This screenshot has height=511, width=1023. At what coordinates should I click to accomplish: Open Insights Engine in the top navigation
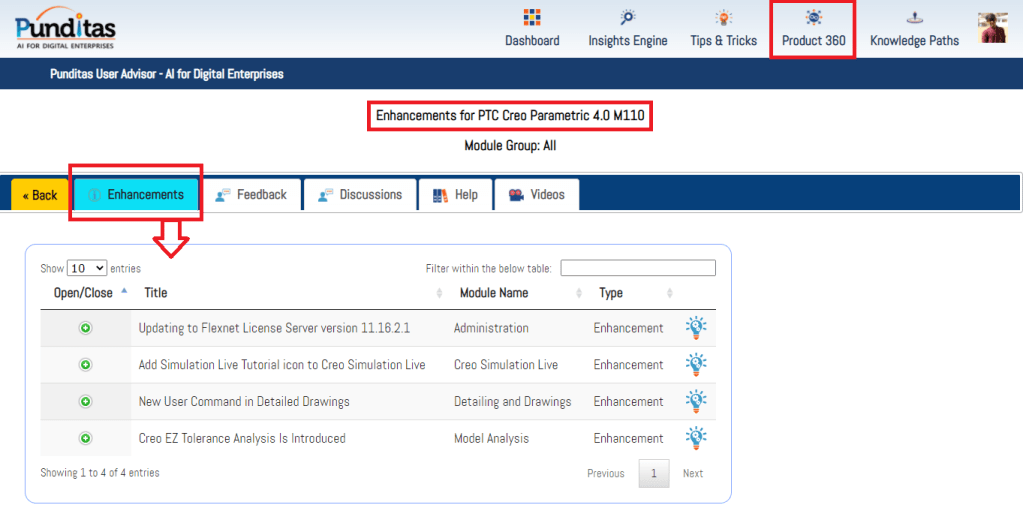coord(627,29)
